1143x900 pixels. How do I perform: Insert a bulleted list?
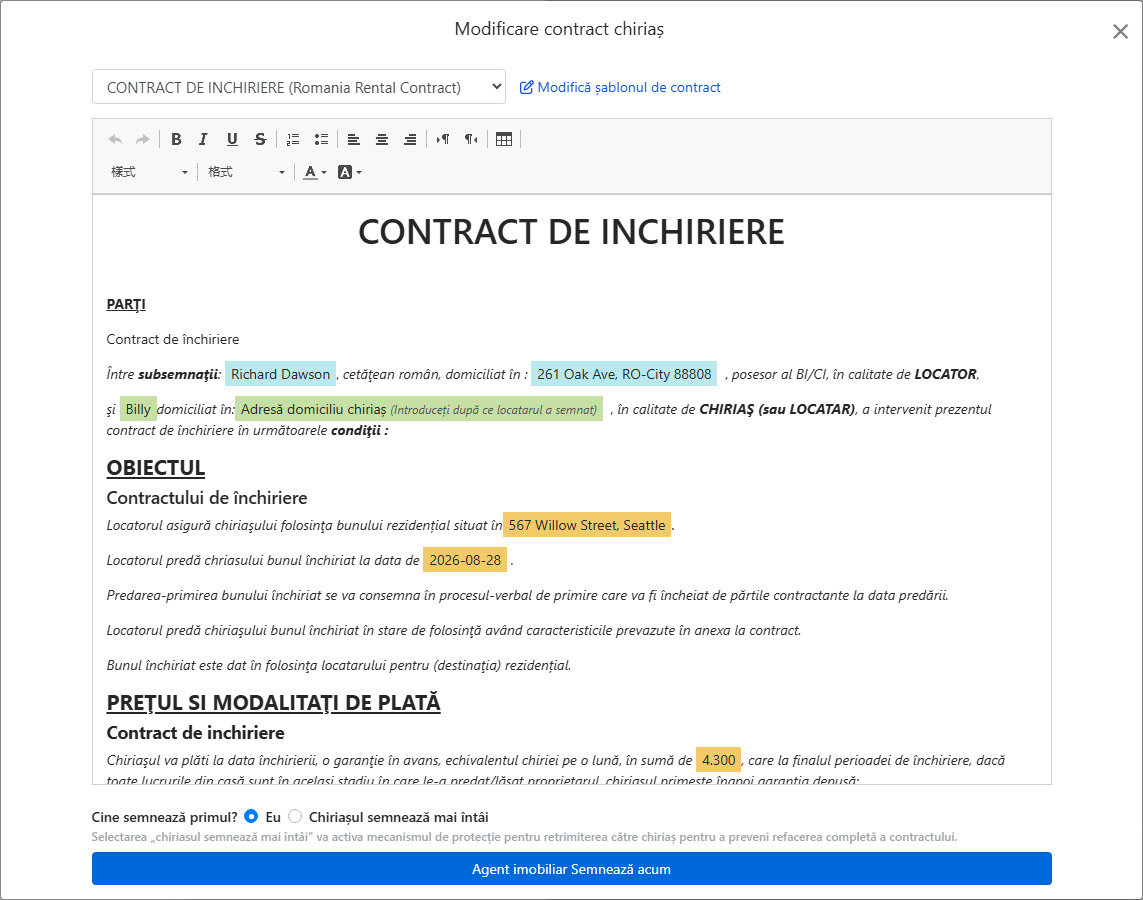click(x=321, y=139)
